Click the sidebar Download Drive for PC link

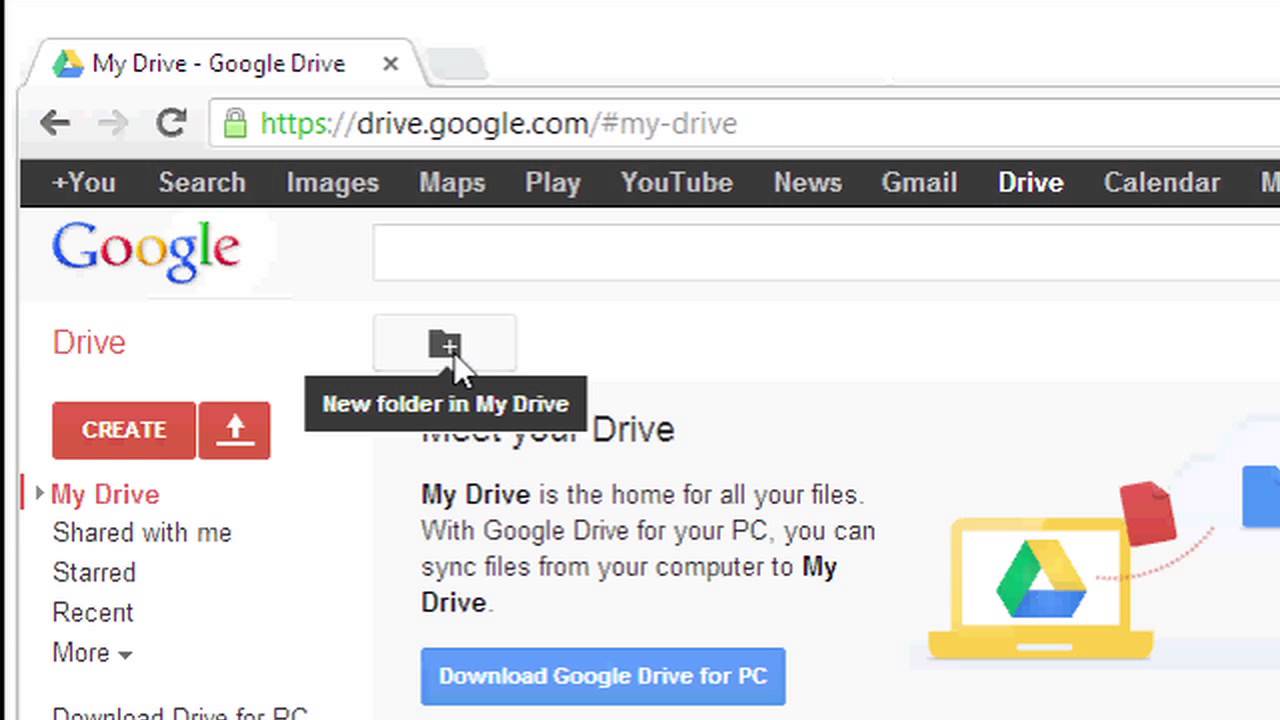point(180,712)
